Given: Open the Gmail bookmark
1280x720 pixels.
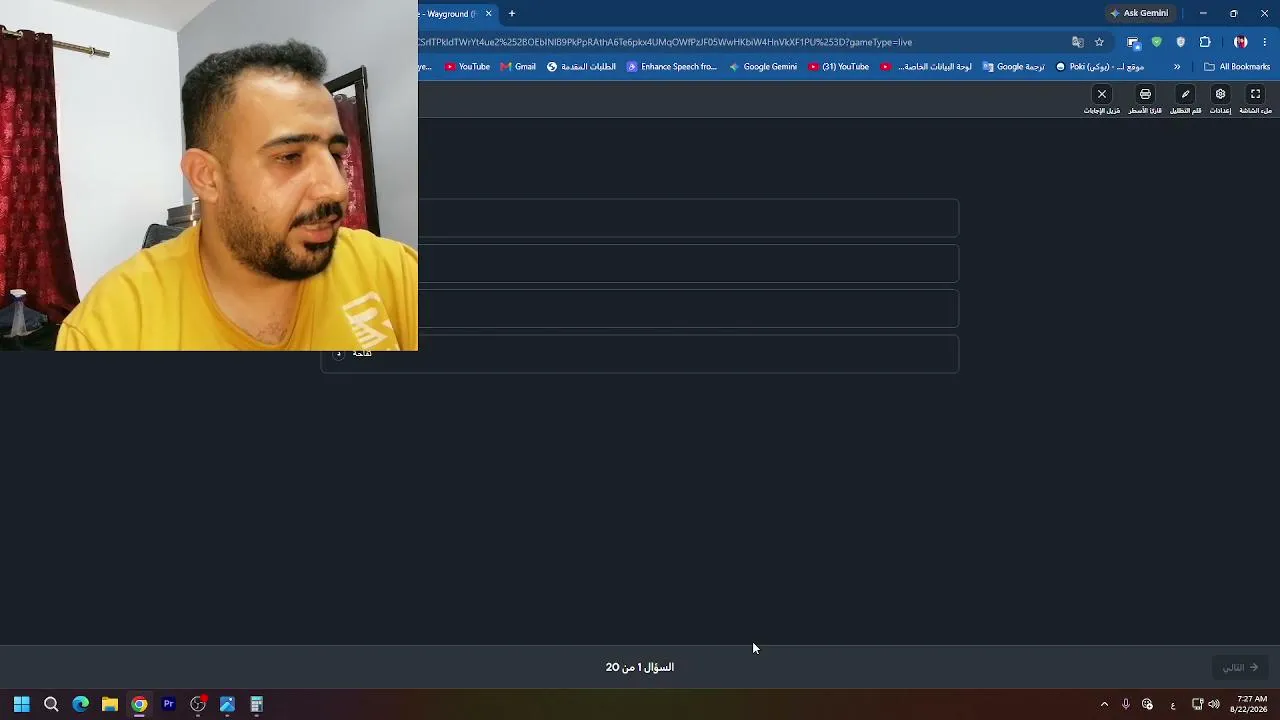Looking at the screenshot, I should click(519, 67).
